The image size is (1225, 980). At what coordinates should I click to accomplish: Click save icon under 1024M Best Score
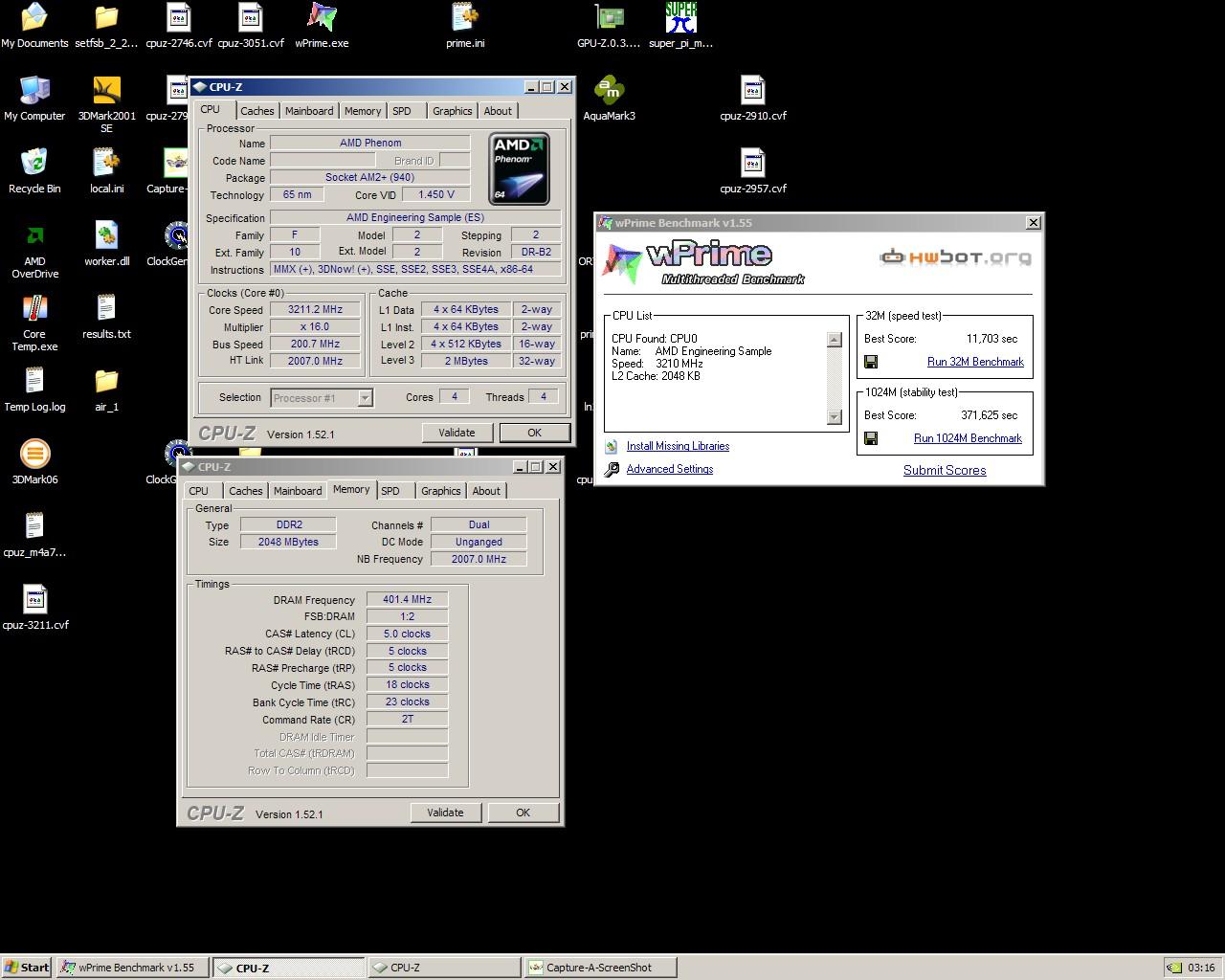coord(871,438)
